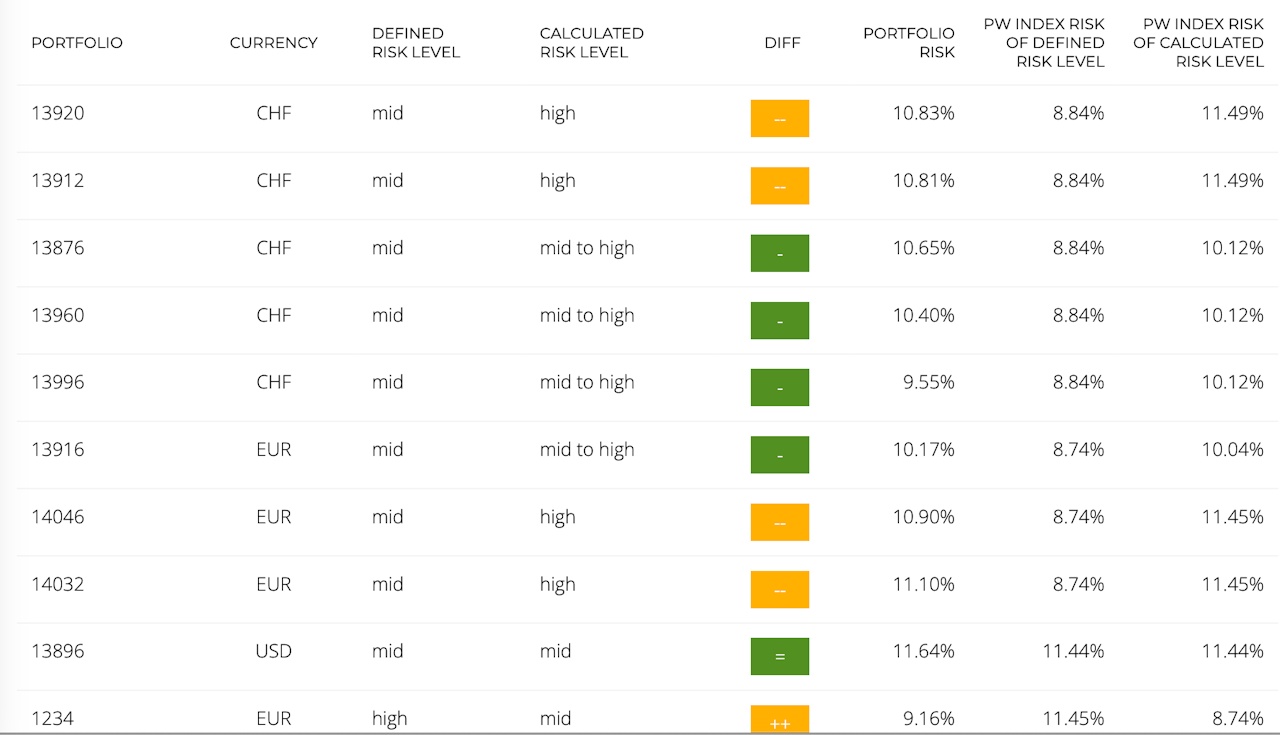Viewport: 1280px width, 735px height.
Task: Sort by the Currency column header
Action: click(273, 43)
